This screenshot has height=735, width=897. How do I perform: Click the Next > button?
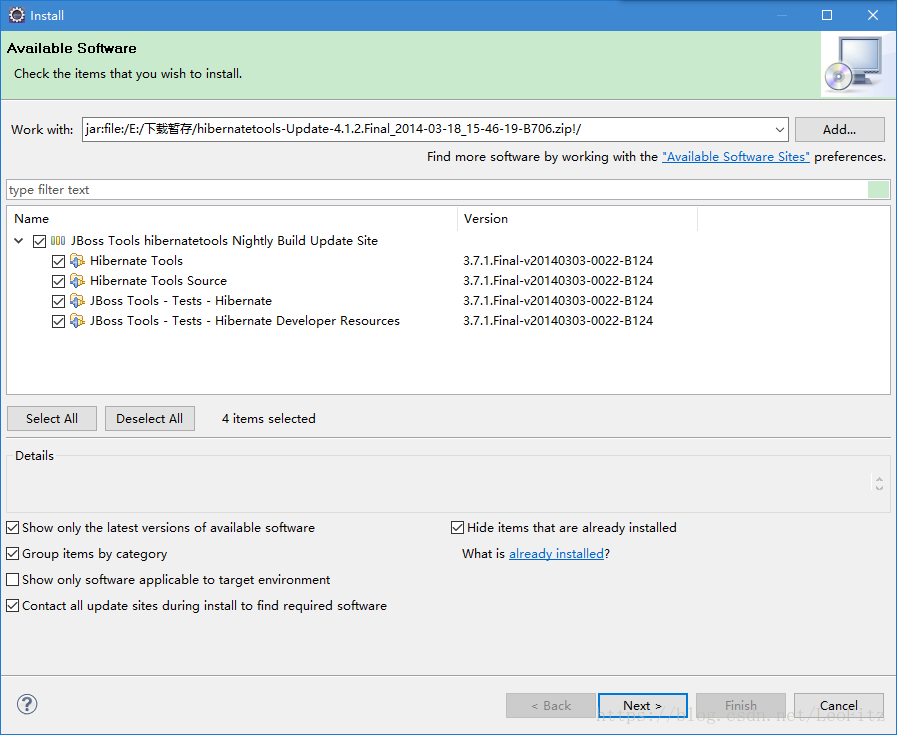pos(642,705)
